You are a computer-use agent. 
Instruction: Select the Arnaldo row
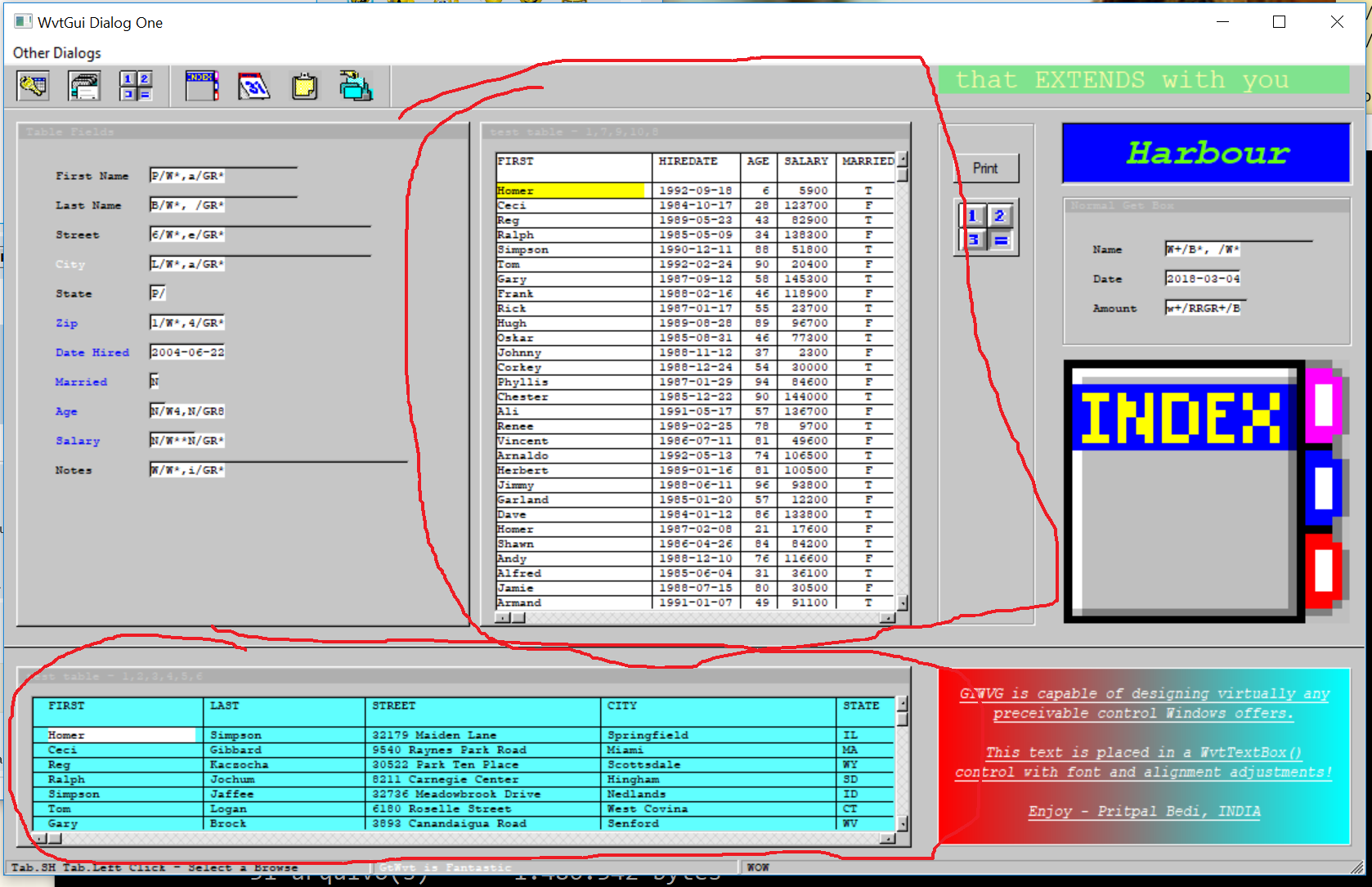click(x=697, y=455)
